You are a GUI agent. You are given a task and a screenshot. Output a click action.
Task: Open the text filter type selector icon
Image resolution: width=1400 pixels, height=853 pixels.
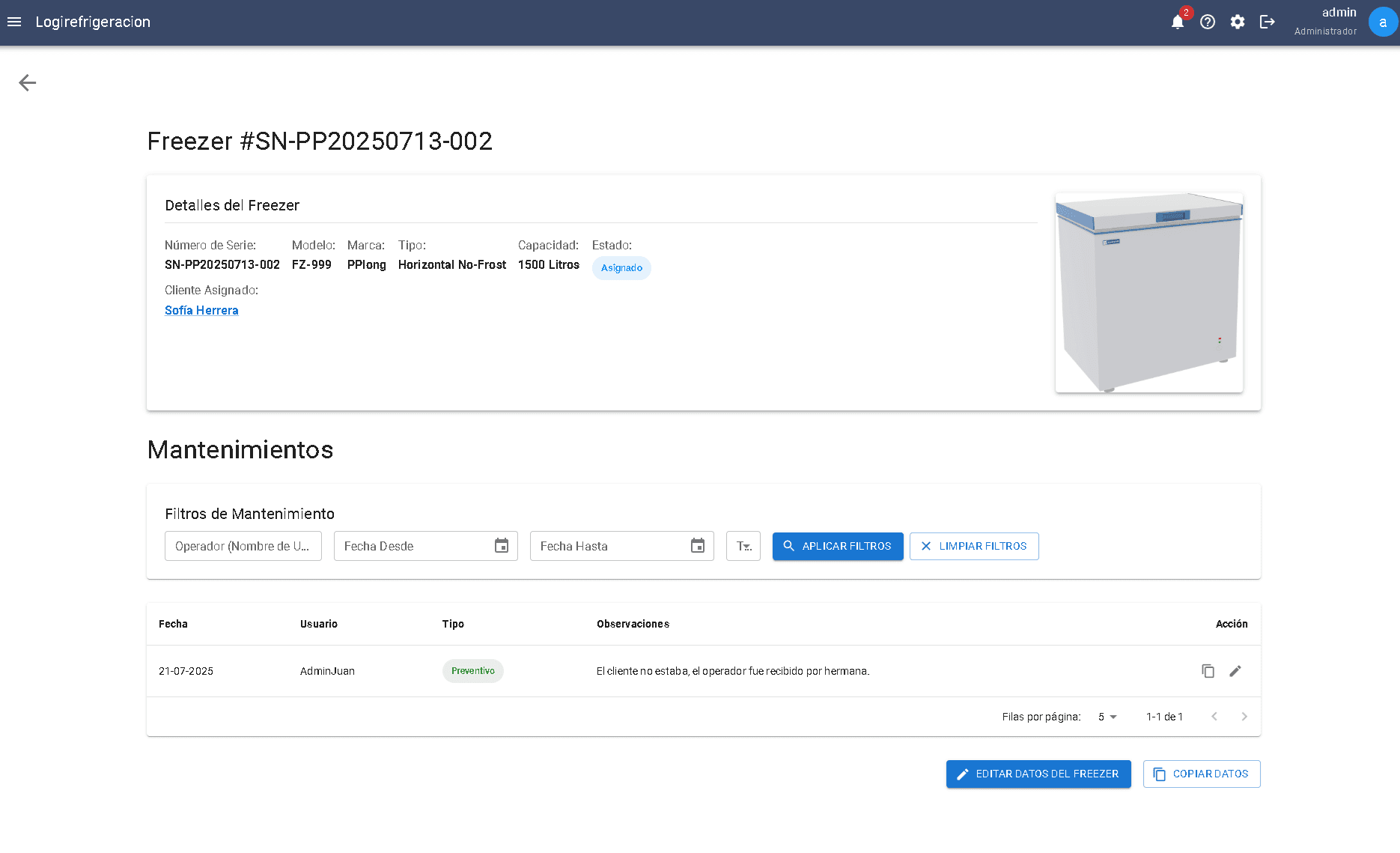pyautogui.click(x=743, y=546)
